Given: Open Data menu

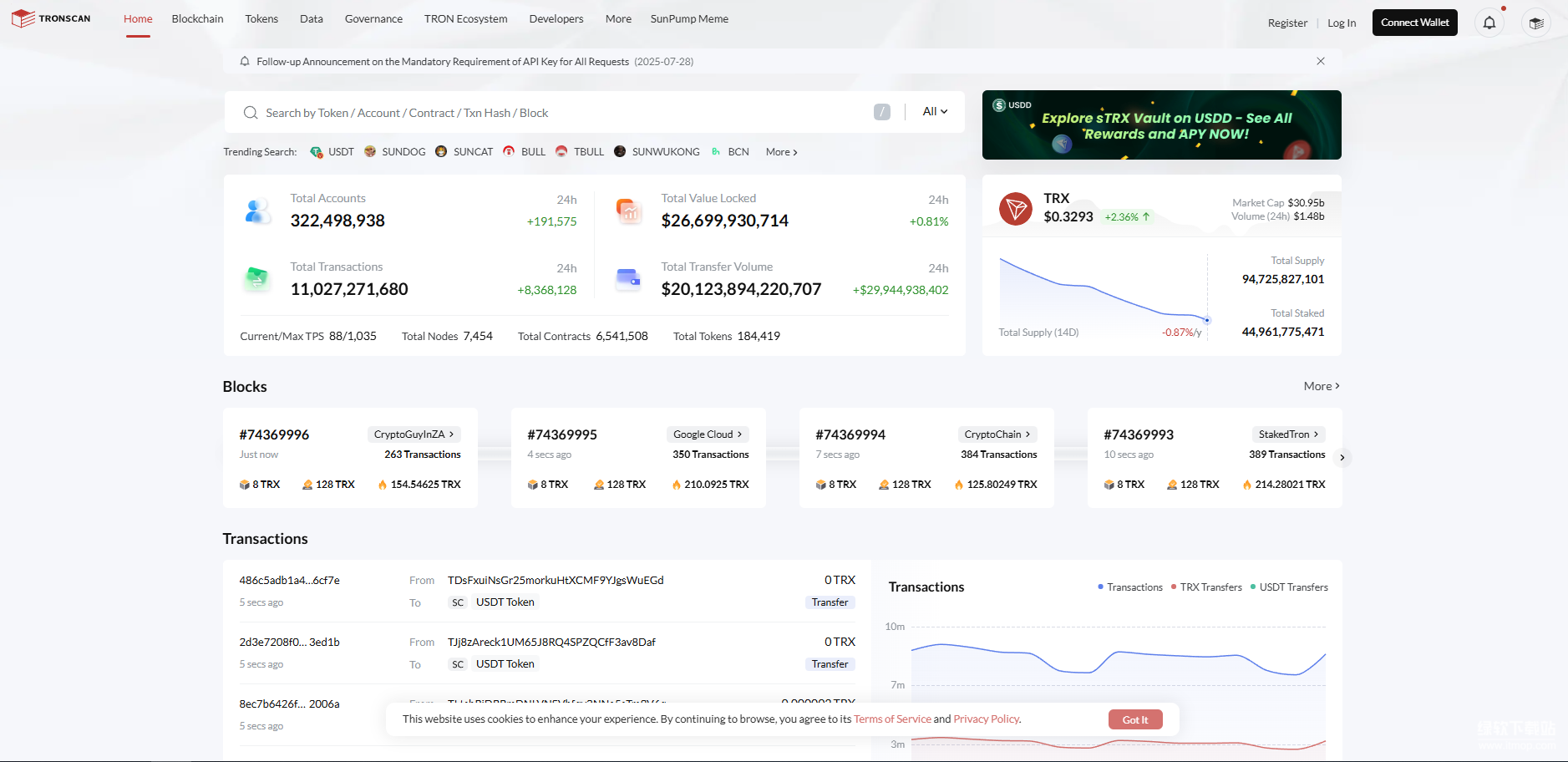Looking at the screenshot, I should [312, 18].
